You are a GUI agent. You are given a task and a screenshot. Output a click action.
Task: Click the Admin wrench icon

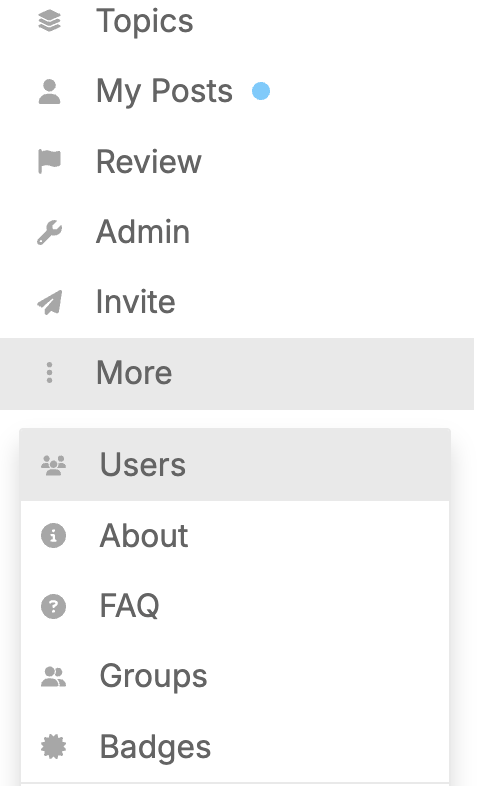[49, 232]
